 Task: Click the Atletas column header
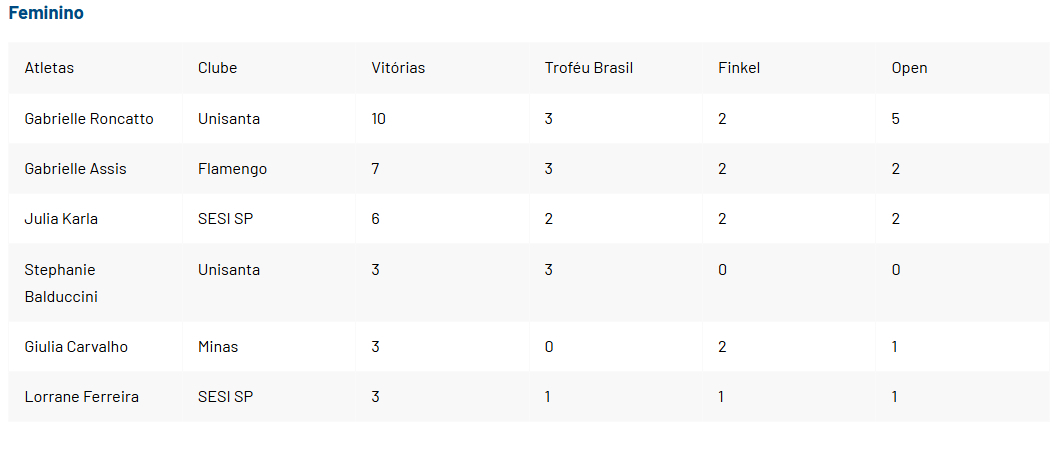click(x=49, y=68)
